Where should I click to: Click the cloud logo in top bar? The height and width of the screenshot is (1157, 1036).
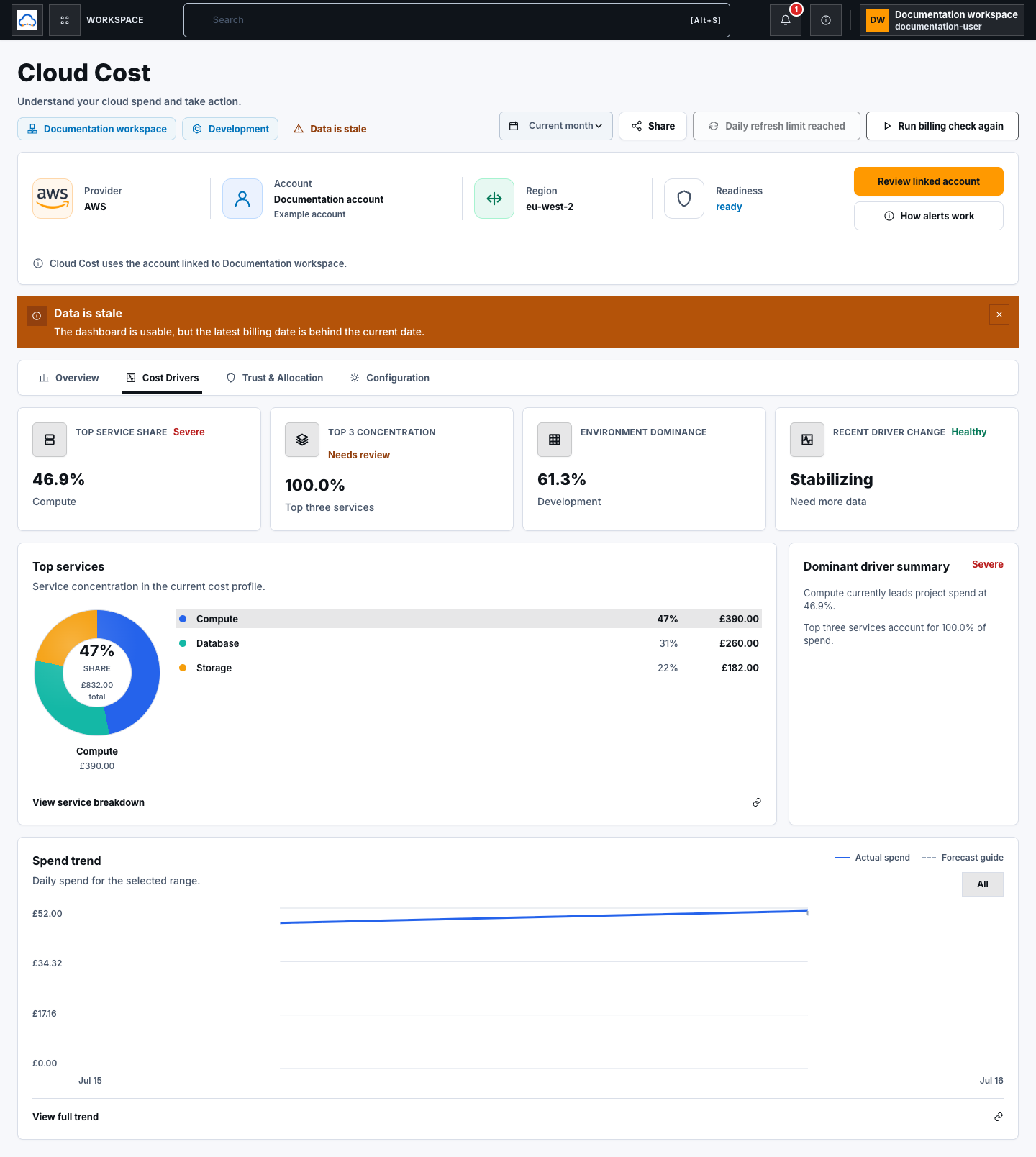coord(27,20)
